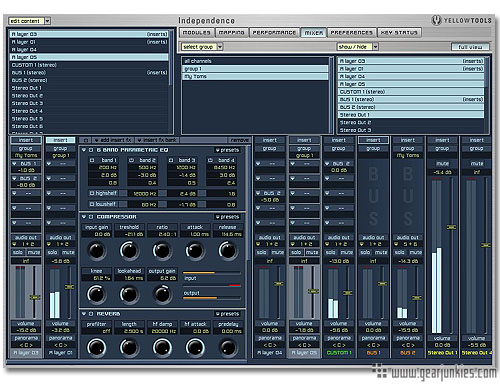
Task: Click the reverb hf damp knob
Action: pos(162,347)
